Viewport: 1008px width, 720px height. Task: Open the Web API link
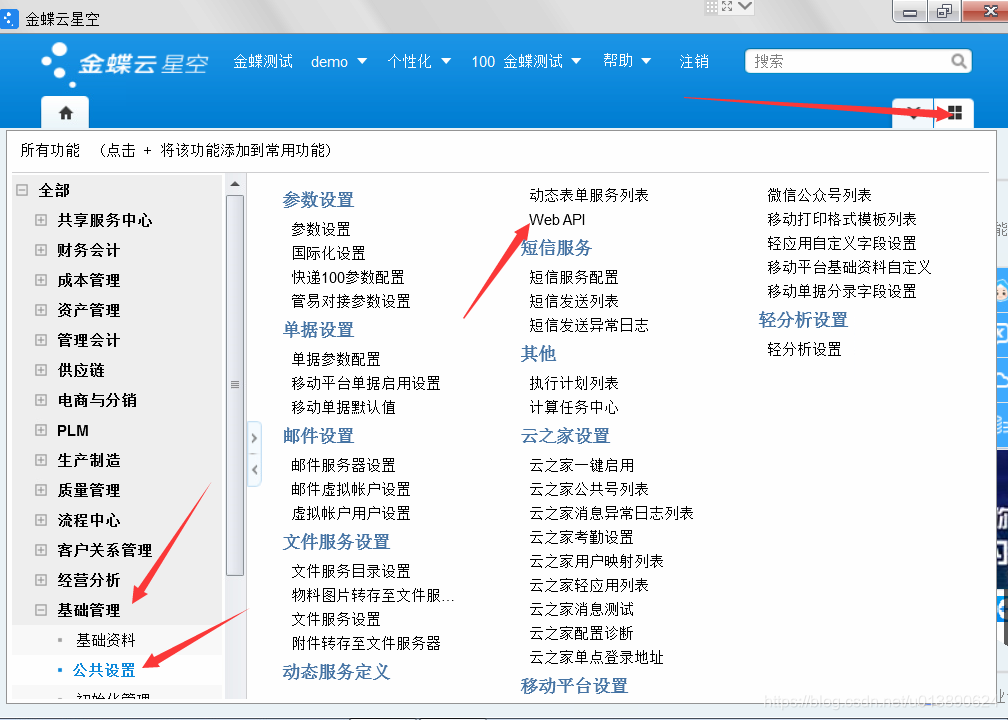point(557,220)
